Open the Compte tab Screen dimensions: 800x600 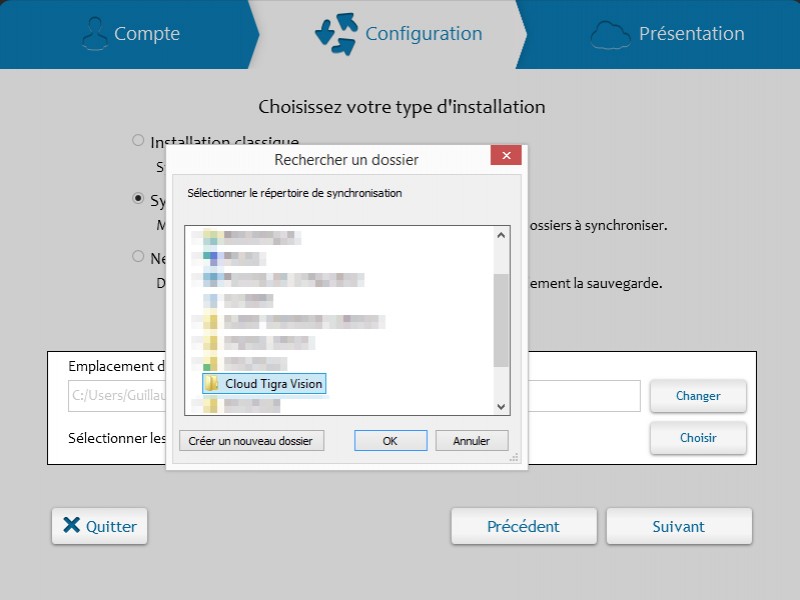130,34
